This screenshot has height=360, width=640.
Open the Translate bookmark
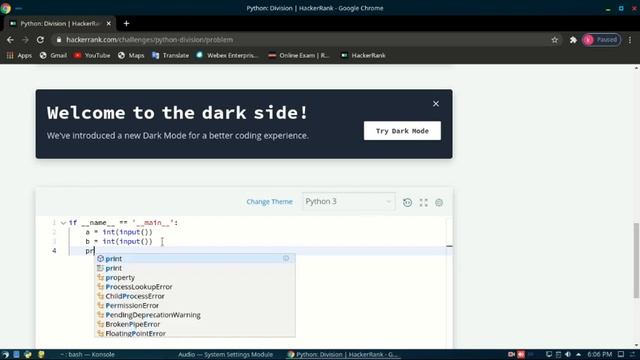click(170, 55)
